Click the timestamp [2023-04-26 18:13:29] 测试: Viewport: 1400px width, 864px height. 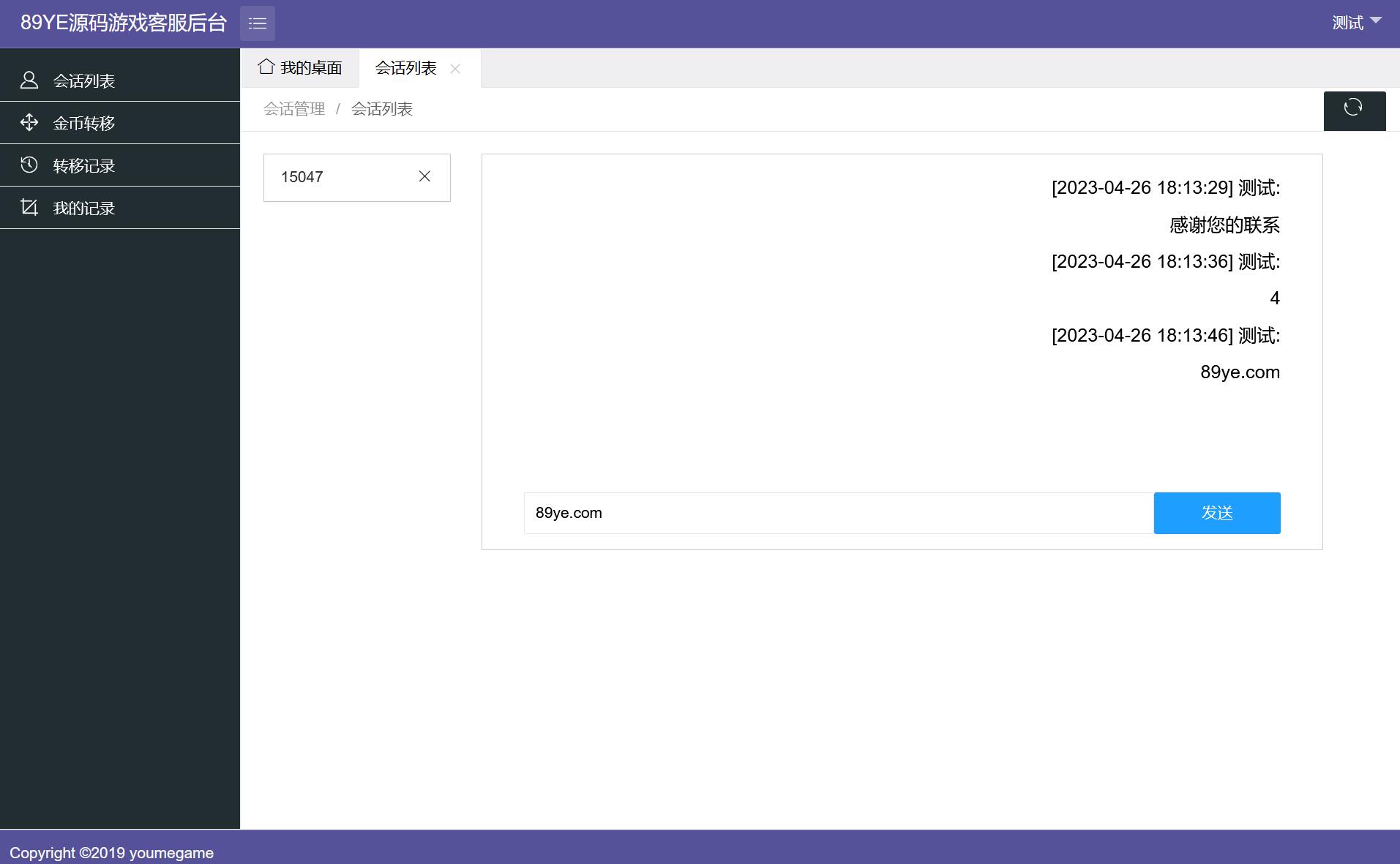pyautogui.click(x=1166, y=188)
